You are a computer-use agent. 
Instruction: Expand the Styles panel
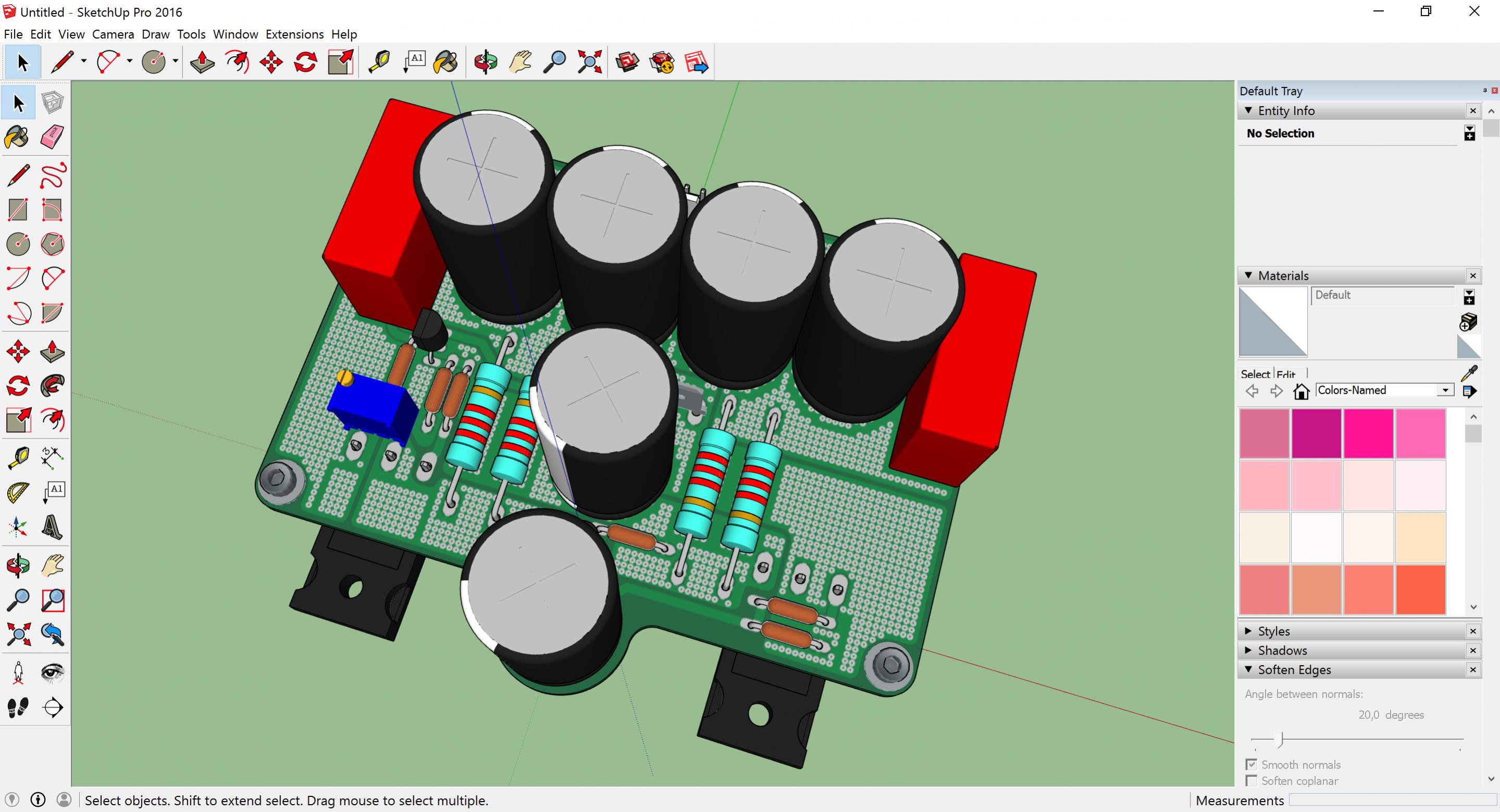click(x=1248, y=631)
